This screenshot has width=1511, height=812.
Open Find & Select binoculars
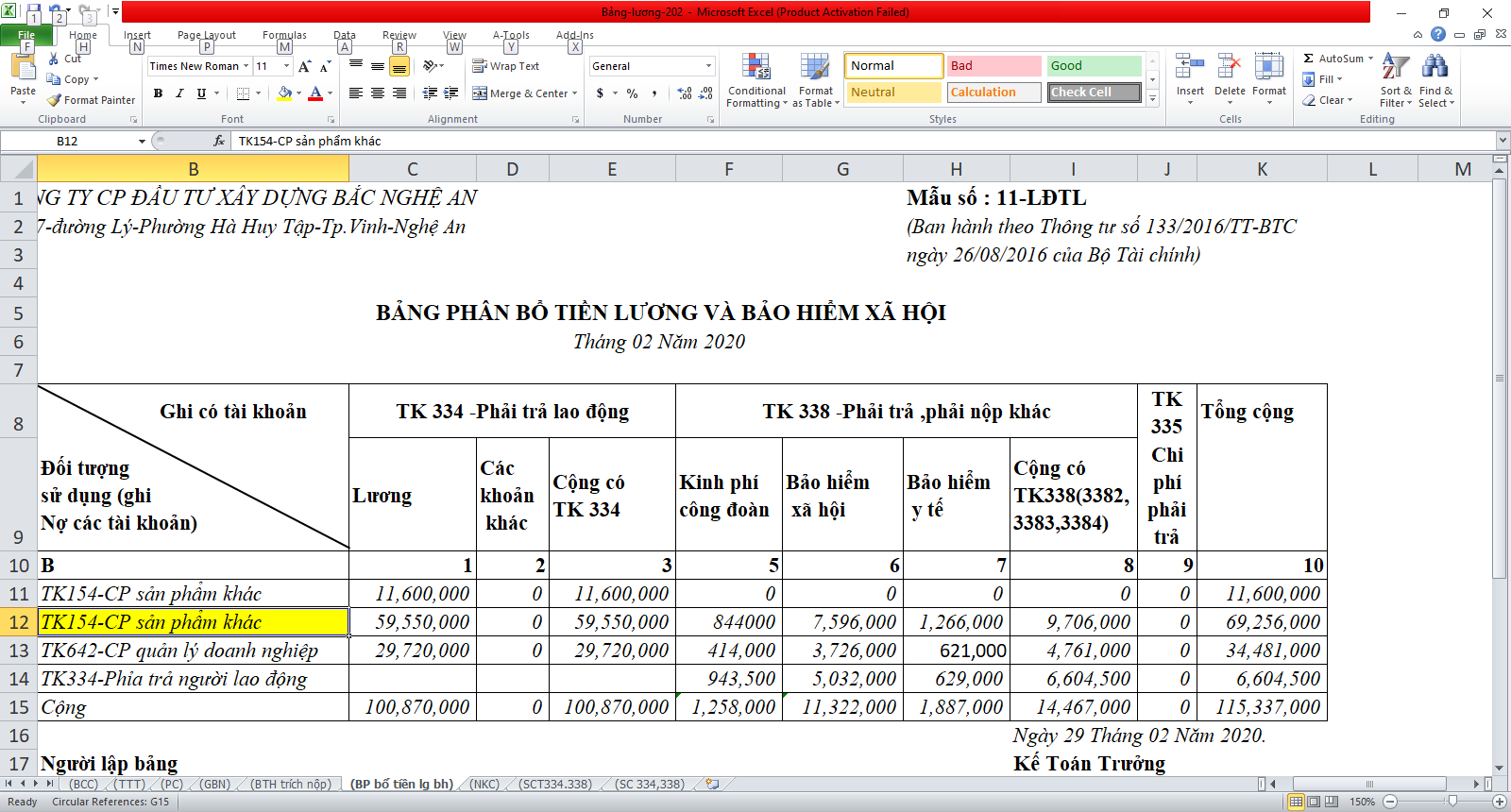point(1435,81)
